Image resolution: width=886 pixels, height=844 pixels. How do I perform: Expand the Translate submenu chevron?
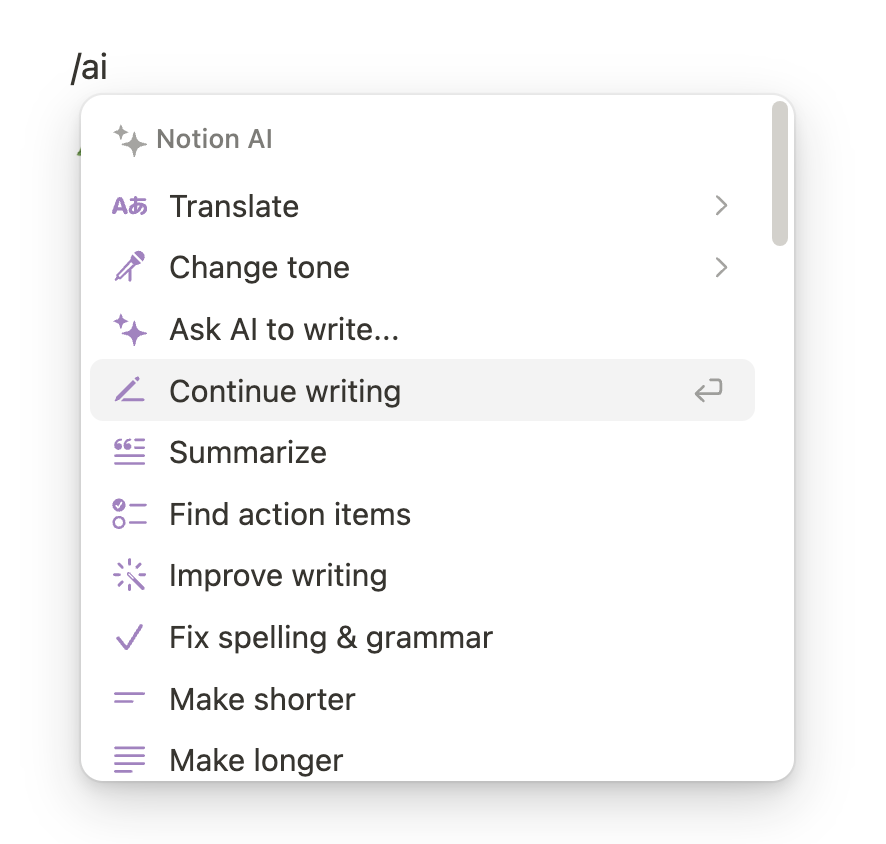point(721,206)
